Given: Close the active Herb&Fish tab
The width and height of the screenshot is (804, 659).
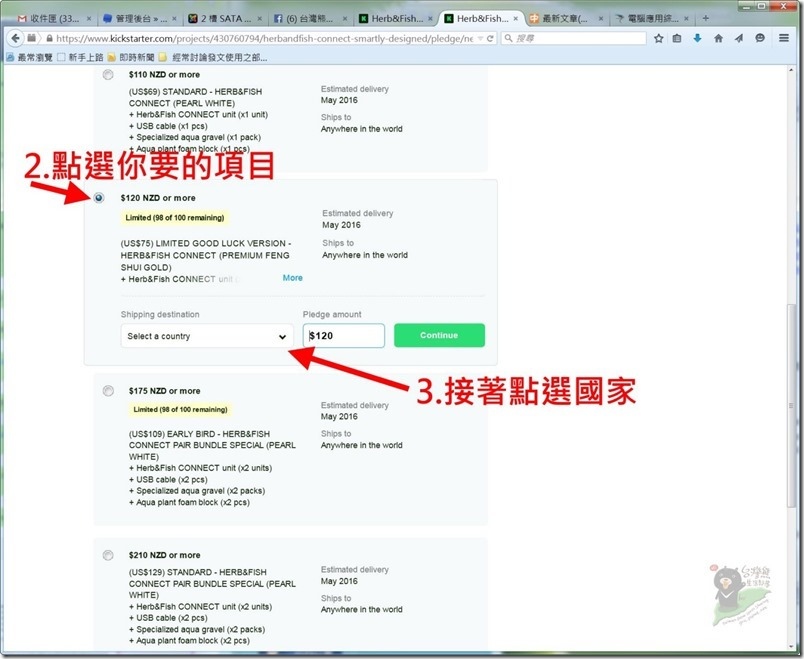Looking at the screenshot, I should (x=516, y=19).
